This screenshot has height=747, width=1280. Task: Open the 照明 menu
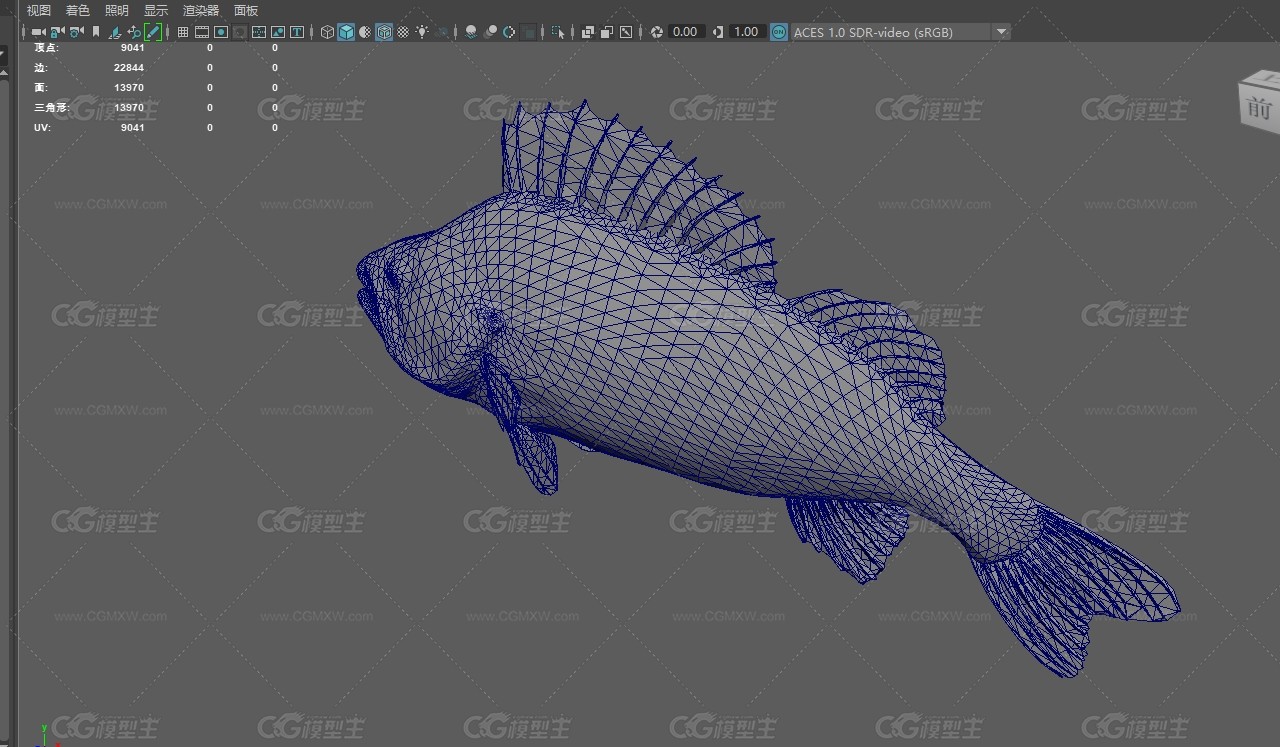[116, 10]
